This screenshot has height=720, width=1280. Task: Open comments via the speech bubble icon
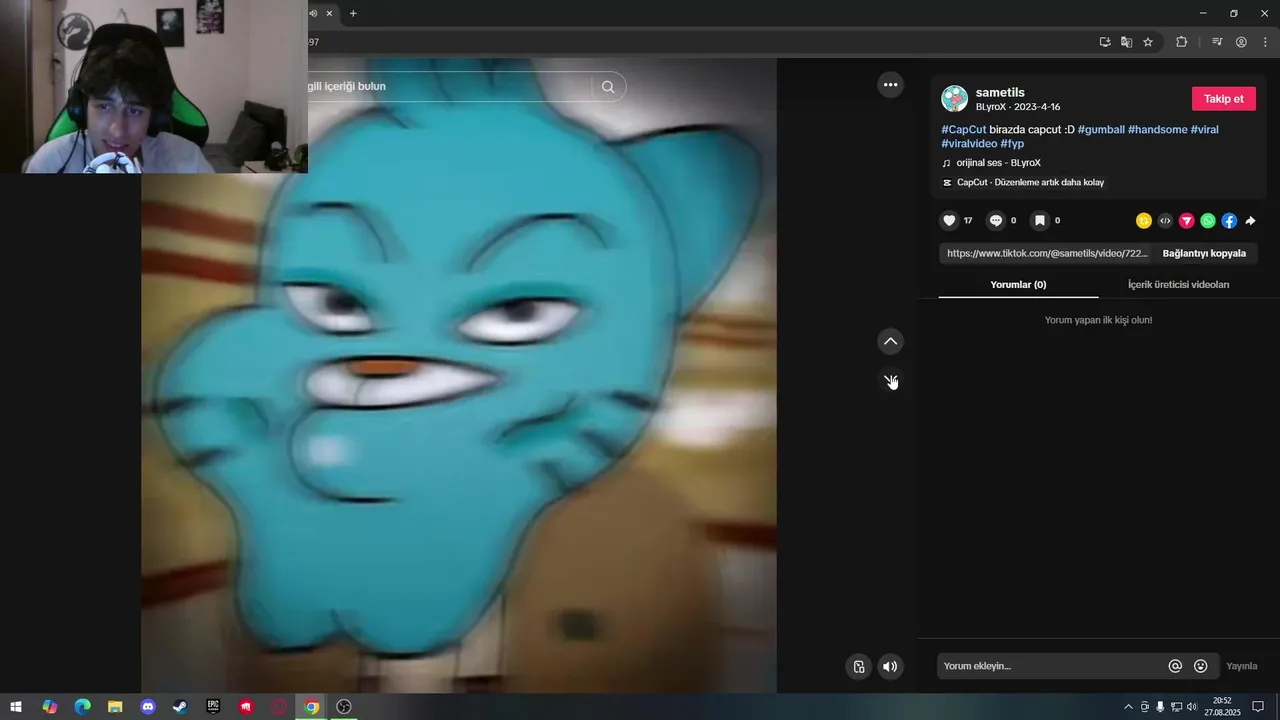(x=995, y=221)
